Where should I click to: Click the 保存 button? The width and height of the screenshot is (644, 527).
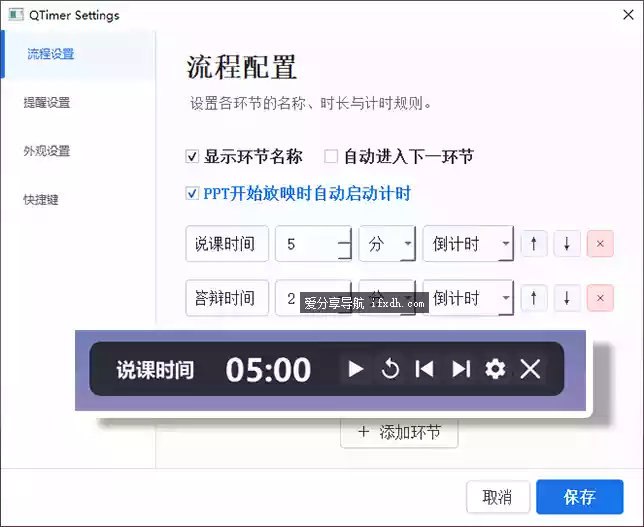580,497
